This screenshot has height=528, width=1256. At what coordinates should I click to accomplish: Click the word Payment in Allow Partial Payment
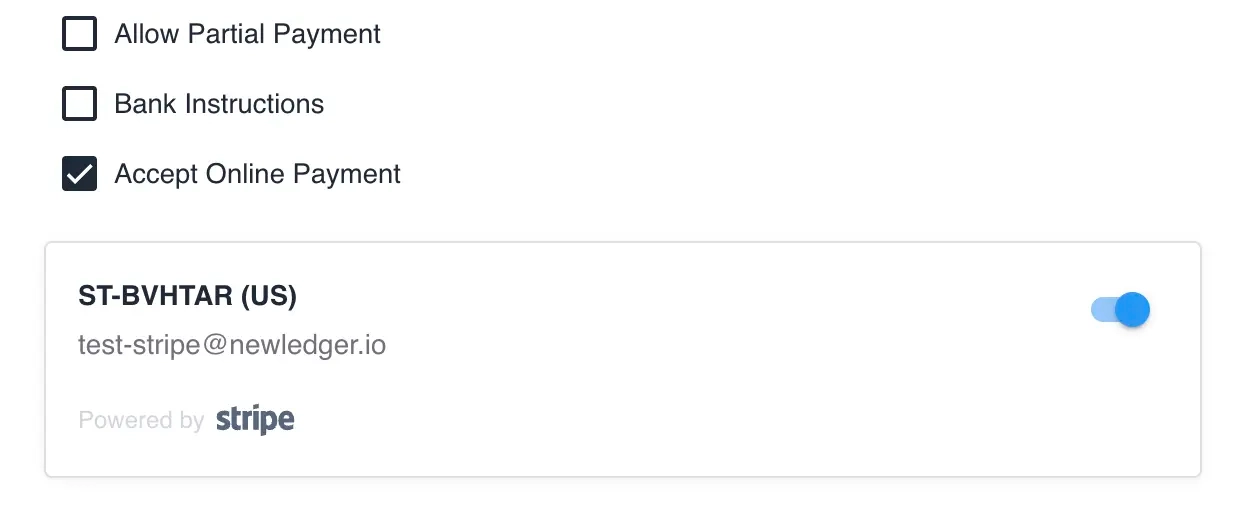pos(327,34)
